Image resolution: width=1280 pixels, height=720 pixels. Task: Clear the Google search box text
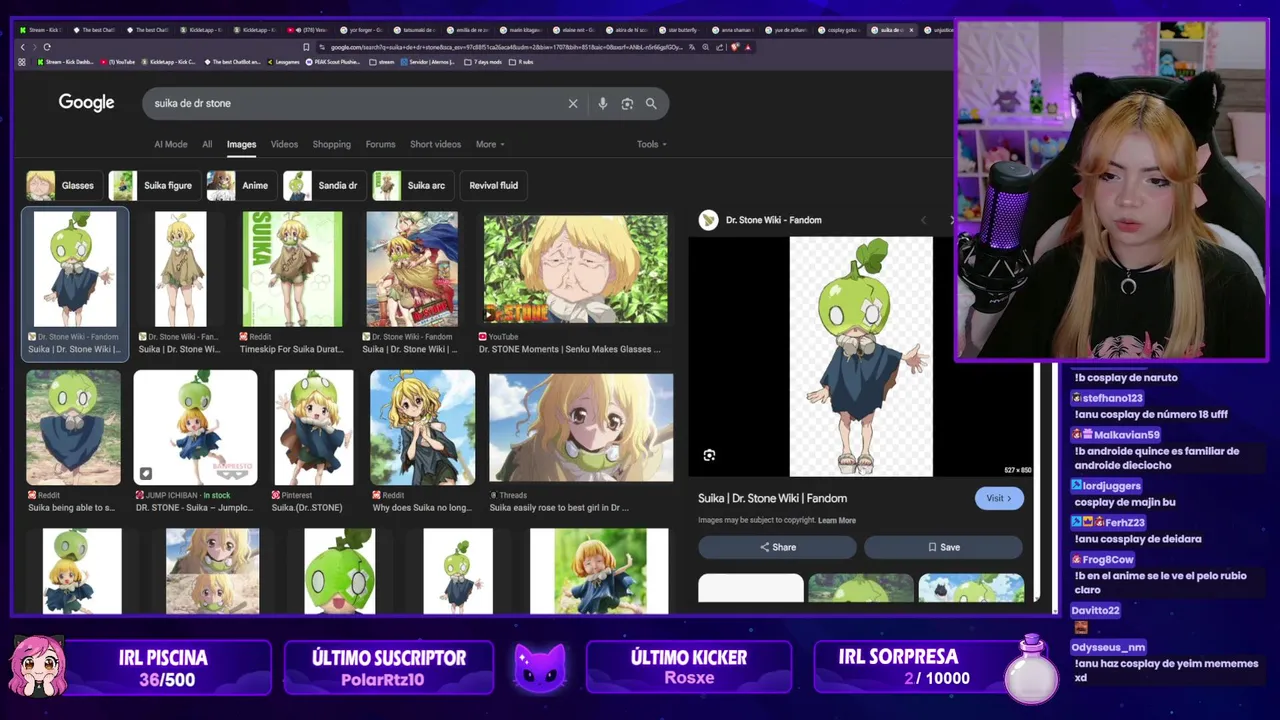[573, 103]
